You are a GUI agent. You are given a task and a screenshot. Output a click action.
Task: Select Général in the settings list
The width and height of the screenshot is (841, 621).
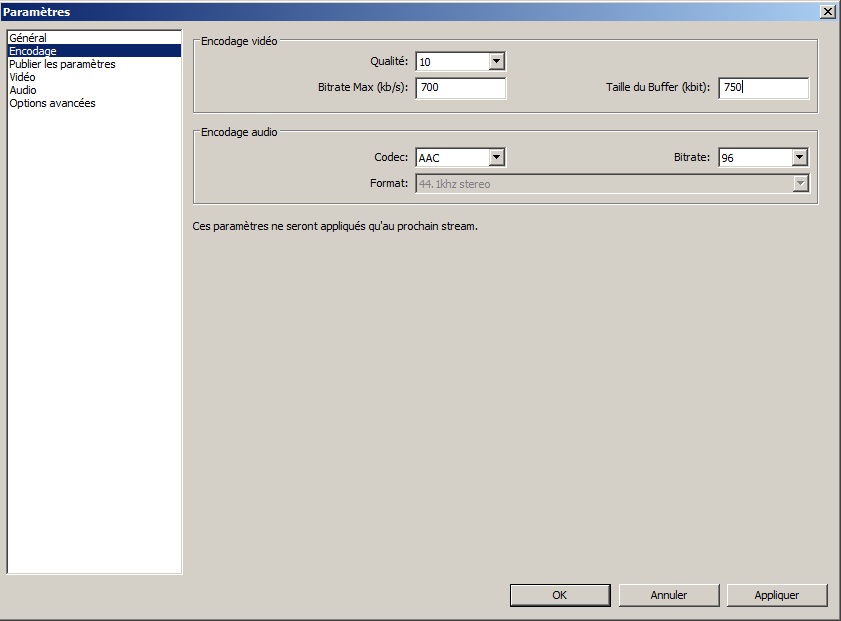coord(28,38)
